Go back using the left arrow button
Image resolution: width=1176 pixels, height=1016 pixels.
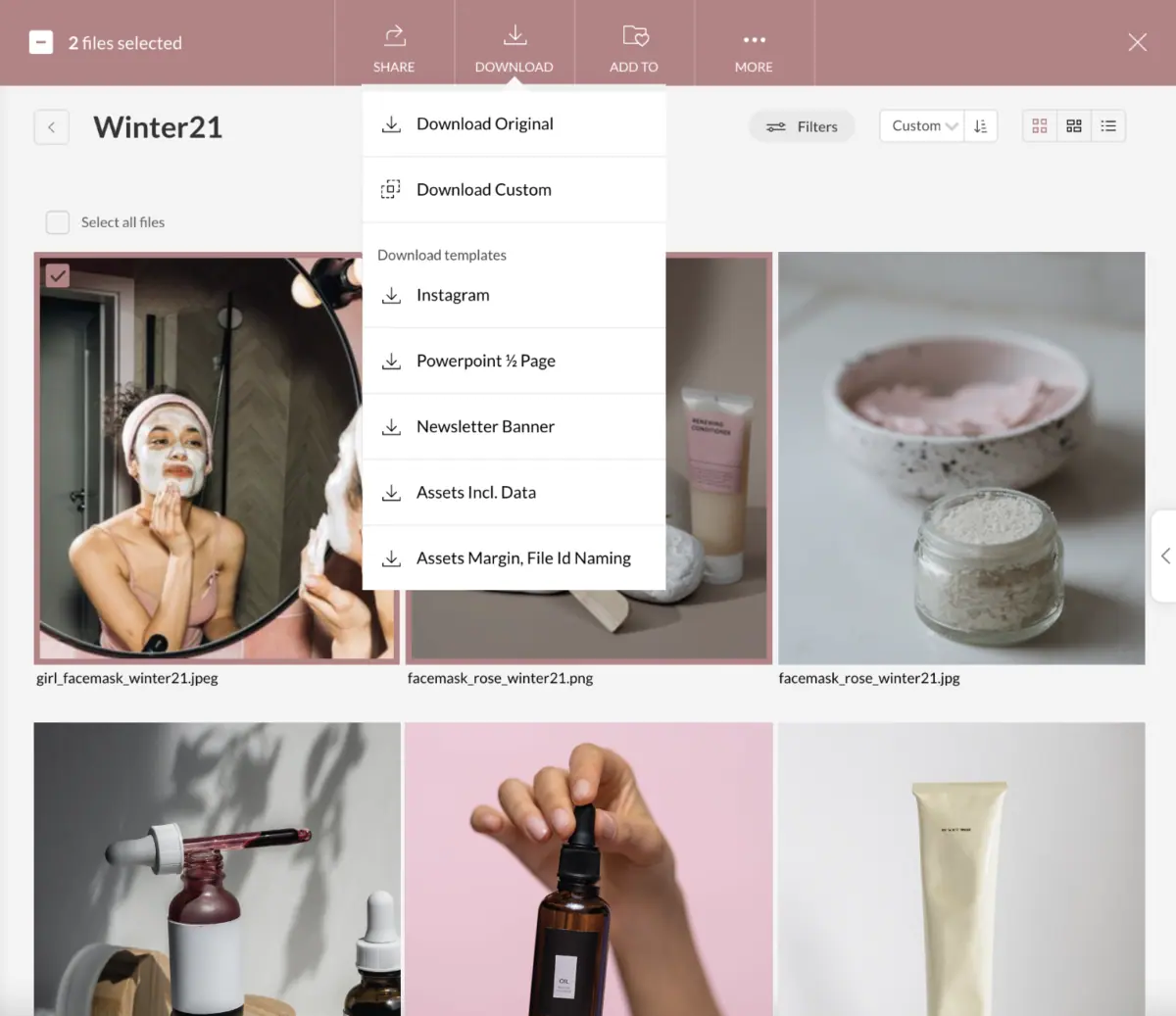[x=52, y=127]
